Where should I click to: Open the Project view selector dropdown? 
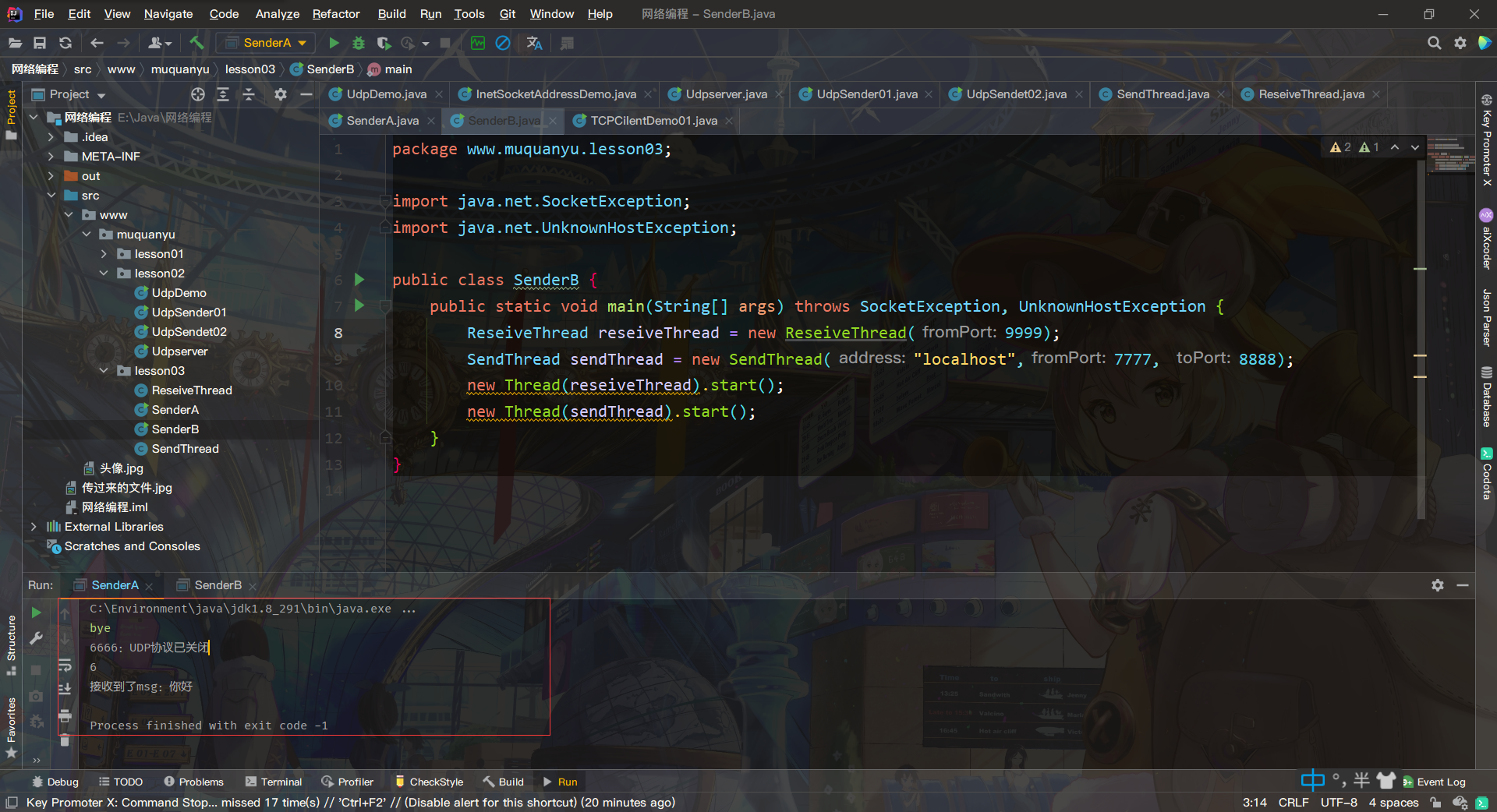coord(69,94)
